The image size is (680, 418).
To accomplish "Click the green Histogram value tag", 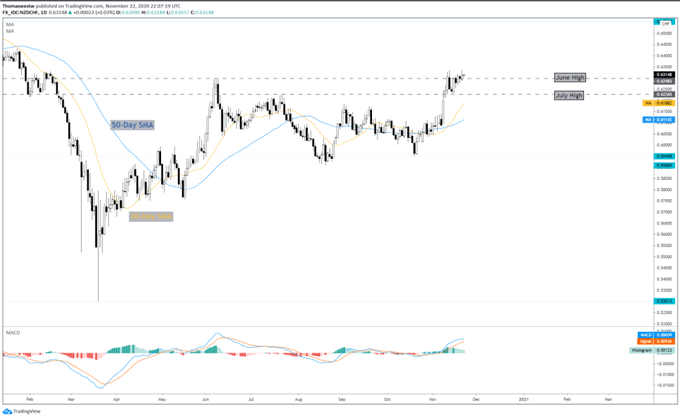I will 652,350.
